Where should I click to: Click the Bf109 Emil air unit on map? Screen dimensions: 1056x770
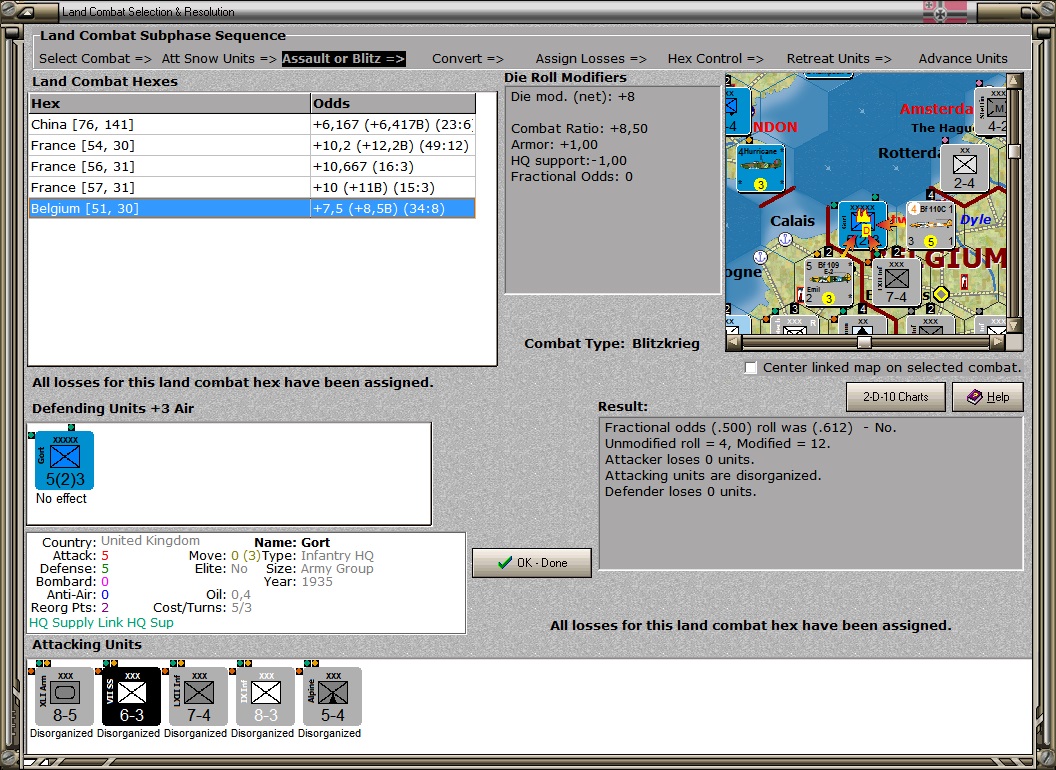coord(829,282)
